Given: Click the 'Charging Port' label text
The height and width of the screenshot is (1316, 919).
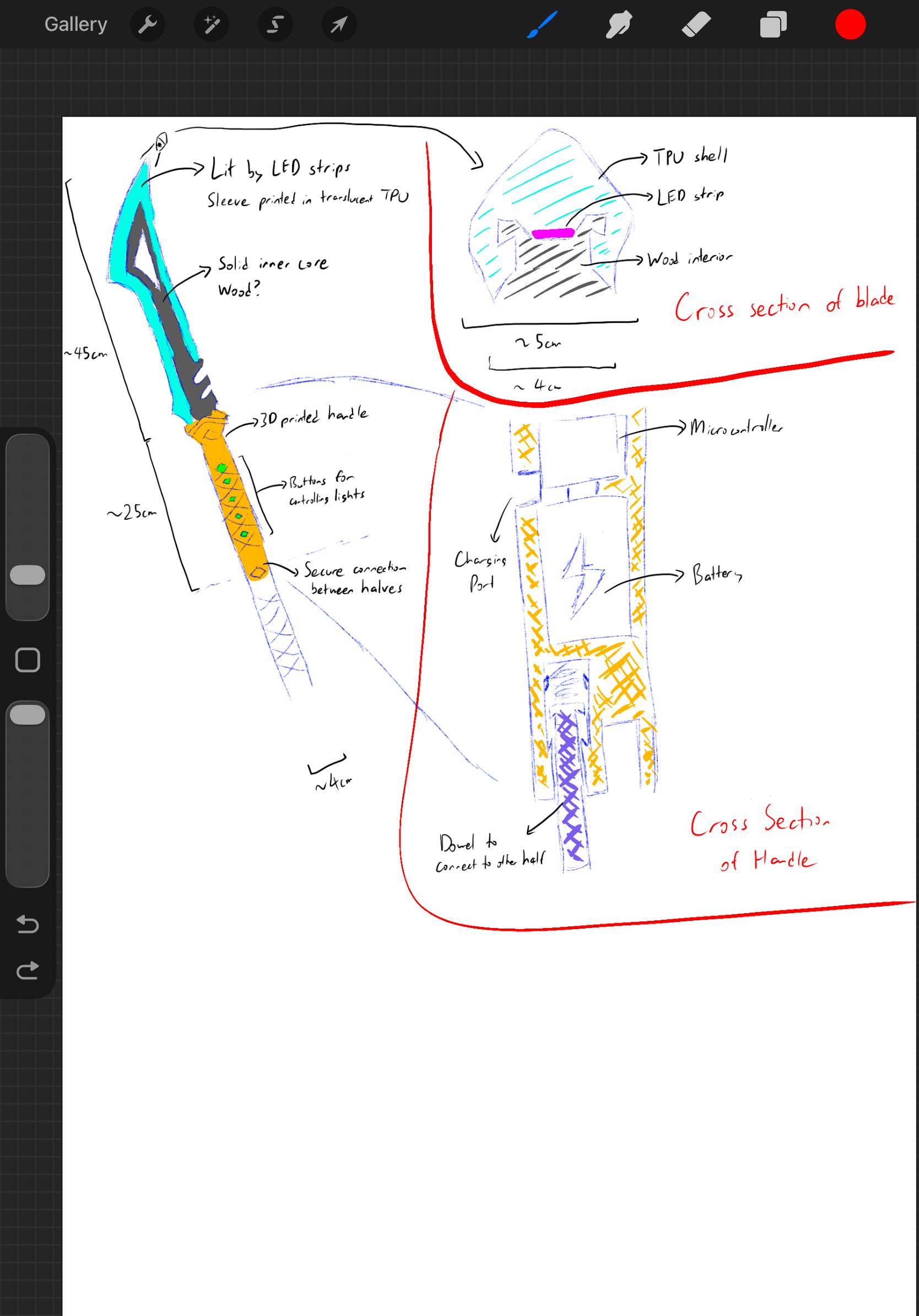Looking at the screenshot, I should 480,571.
